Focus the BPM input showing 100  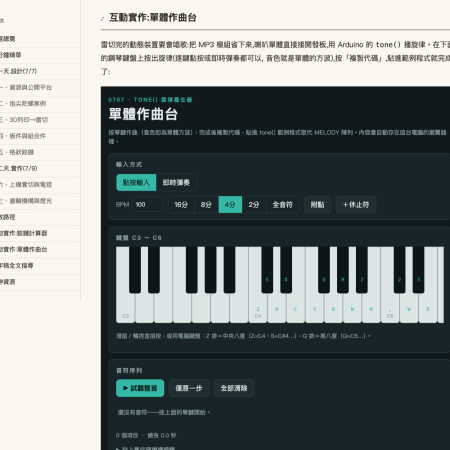coord(148,204)
